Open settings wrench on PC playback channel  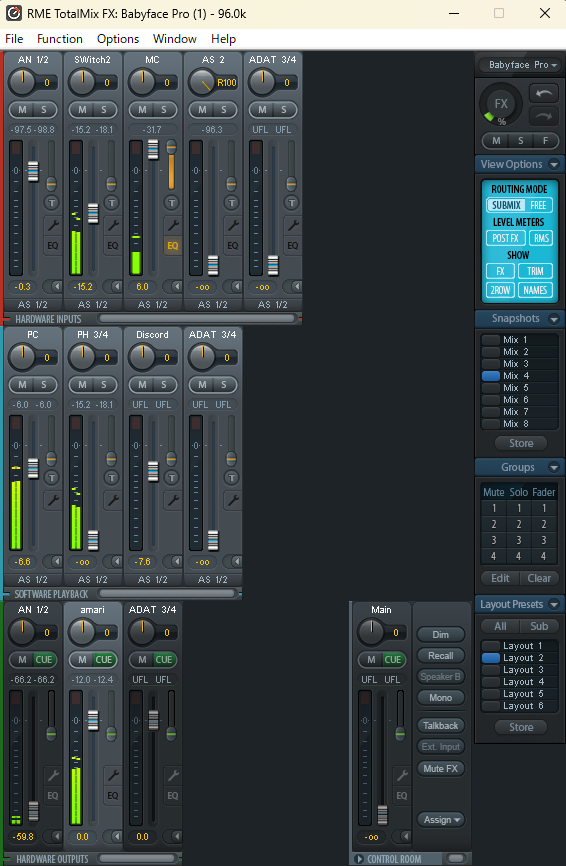53,500
